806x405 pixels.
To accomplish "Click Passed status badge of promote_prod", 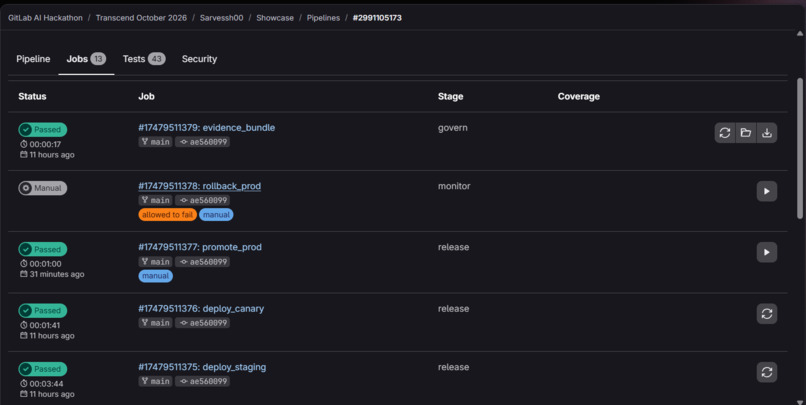I will 43,249.
